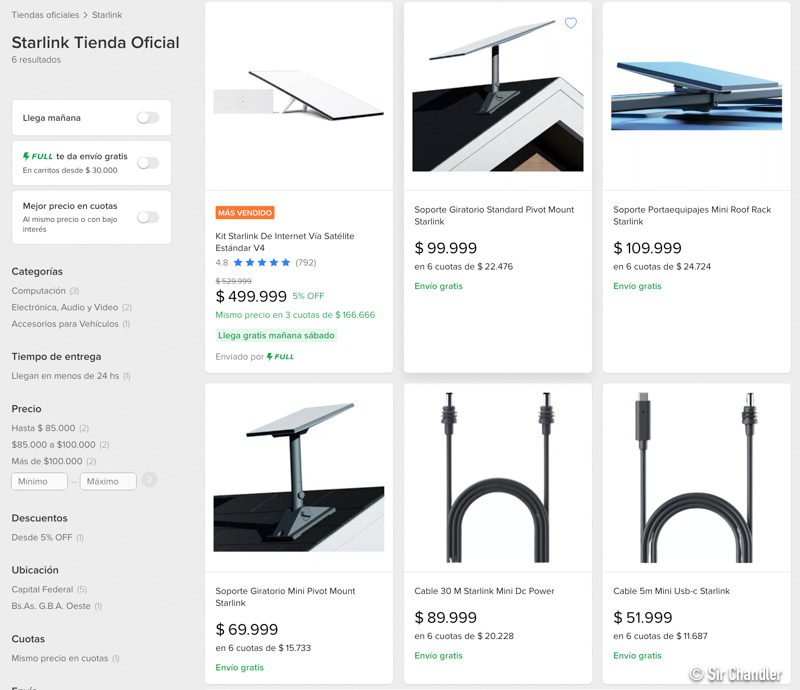Open the Tiendas oficiales breadcrumb link
Viewport: 800px width, 690px height.
pos(45,15)
